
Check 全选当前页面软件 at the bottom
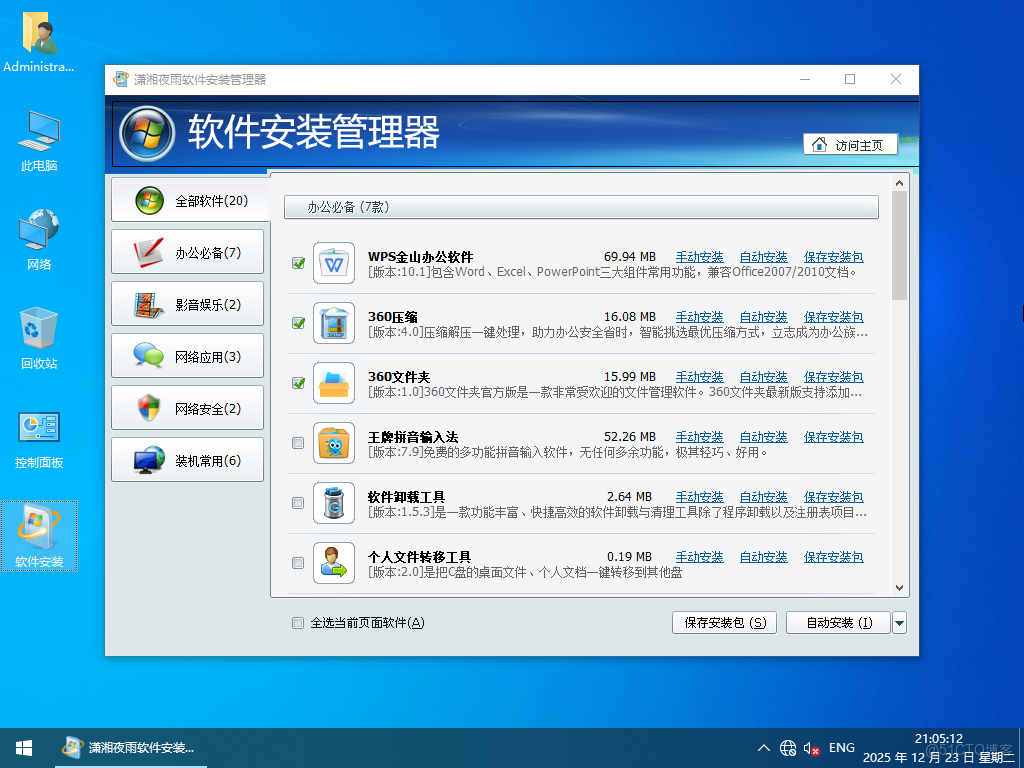tap(297, 622)
